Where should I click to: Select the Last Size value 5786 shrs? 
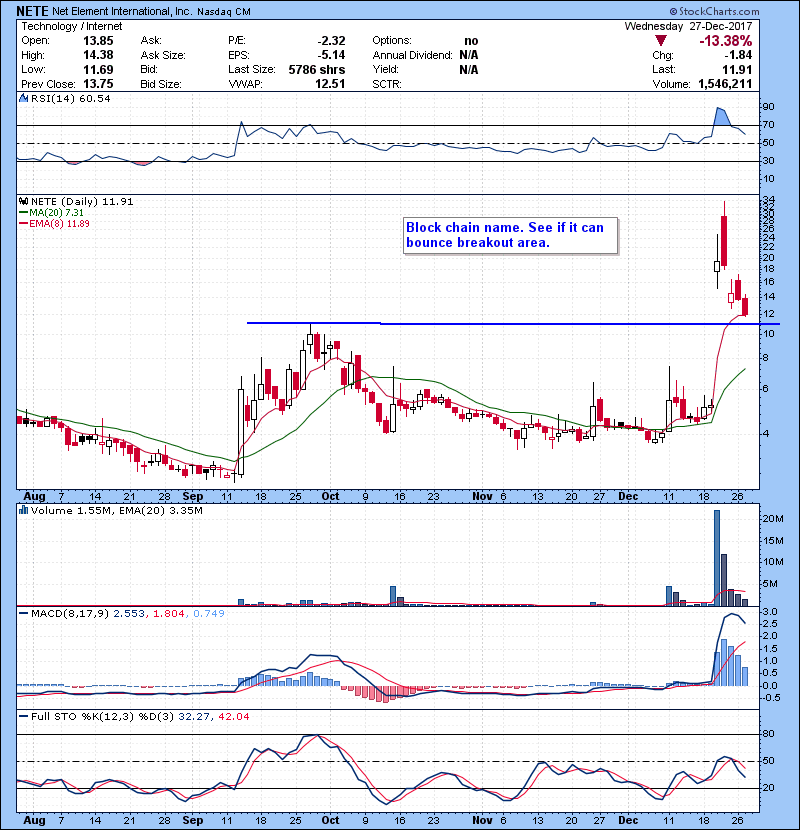(317, 69)
